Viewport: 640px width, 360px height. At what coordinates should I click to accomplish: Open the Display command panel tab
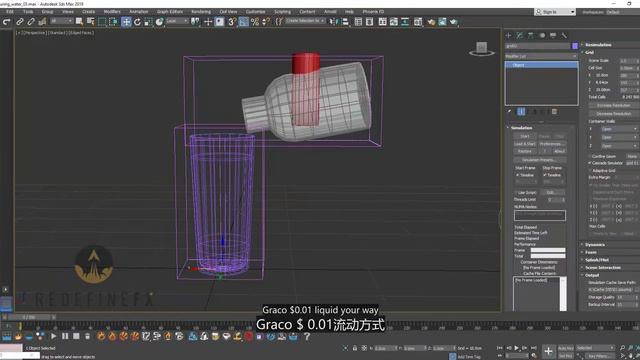coord(553,36)
